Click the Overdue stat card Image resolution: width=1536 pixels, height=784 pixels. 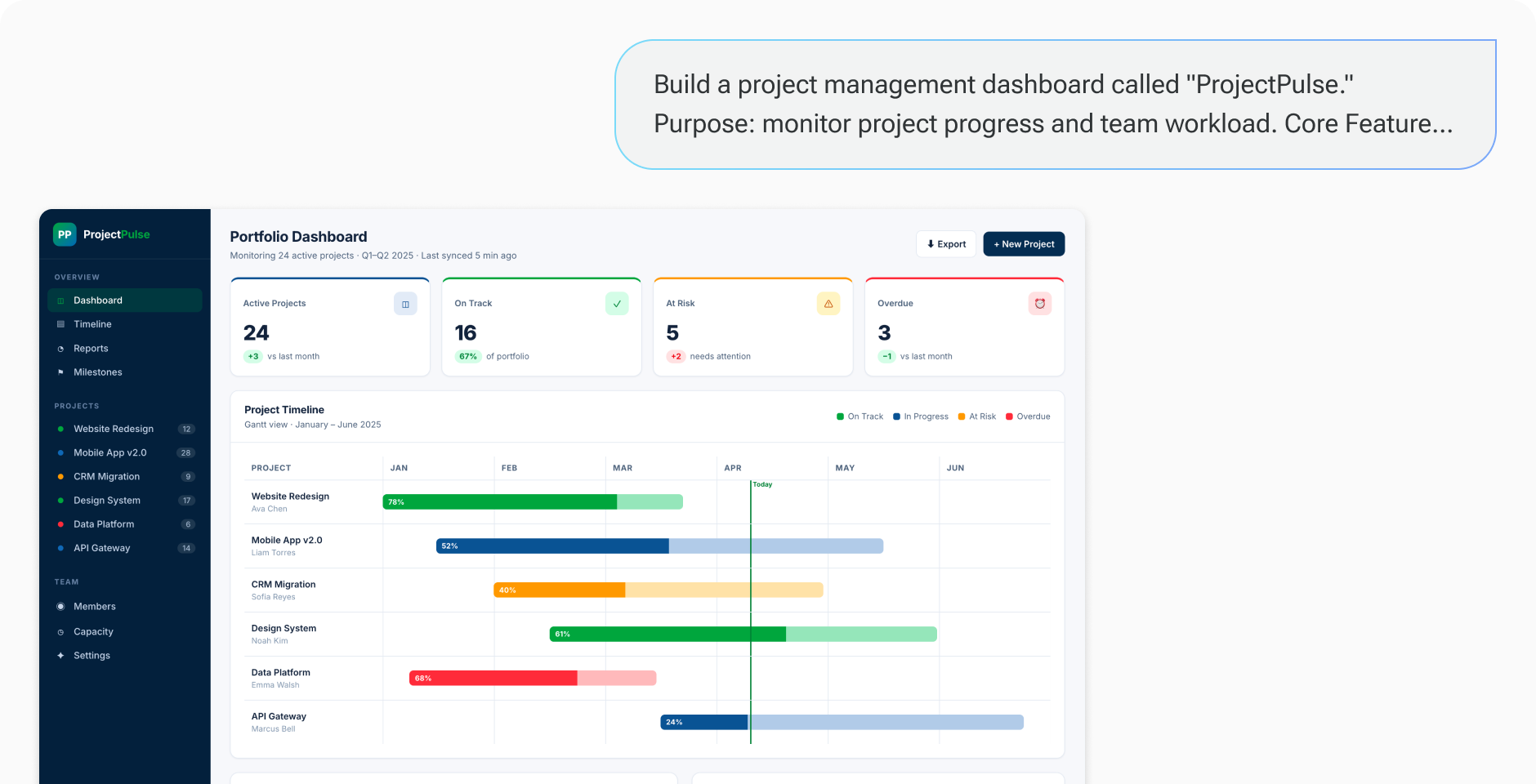click(x=965, y=327)
